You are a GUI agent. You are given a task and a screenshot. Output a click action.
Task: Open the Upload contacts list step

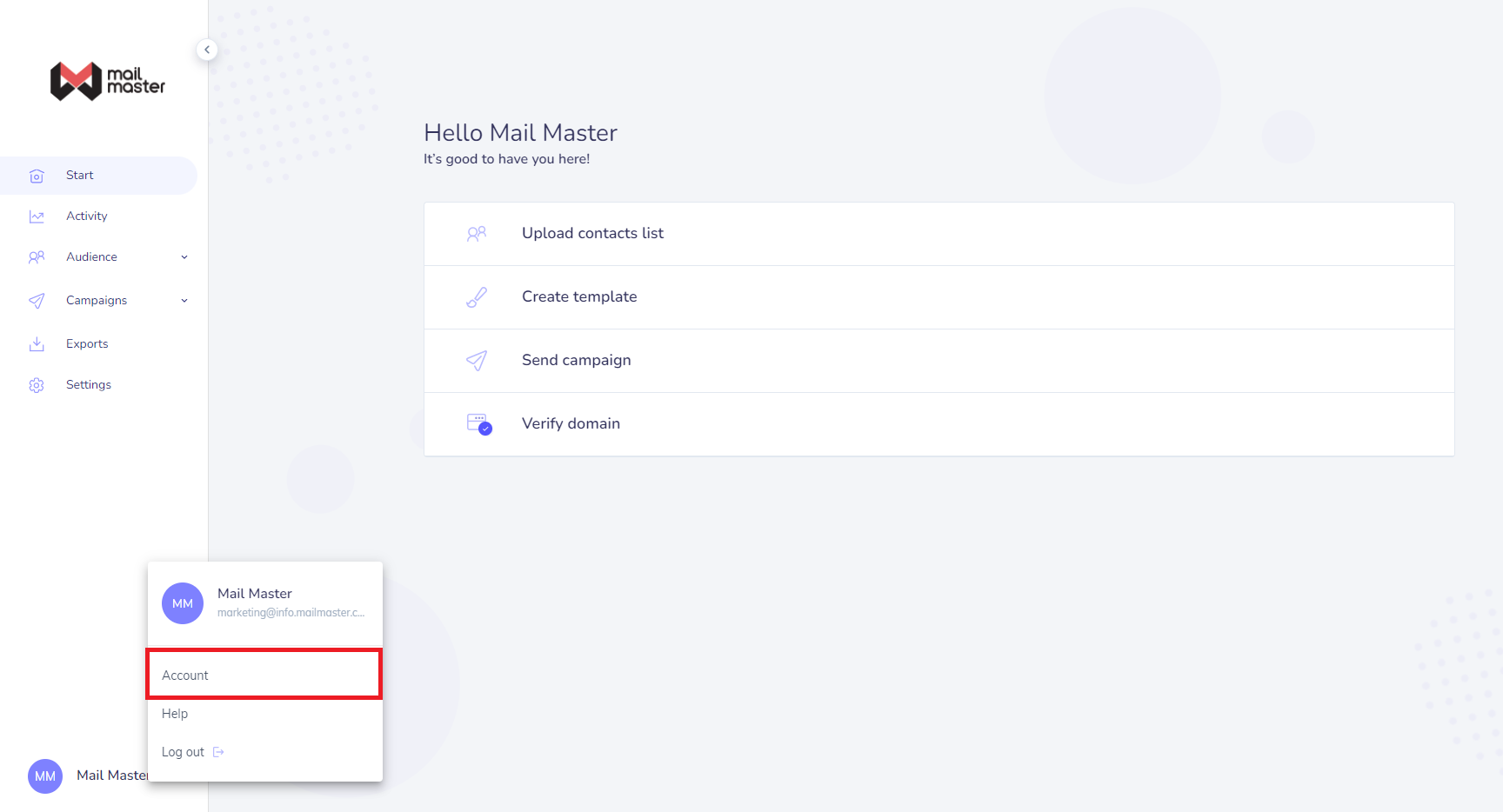[x=592, y=234]
